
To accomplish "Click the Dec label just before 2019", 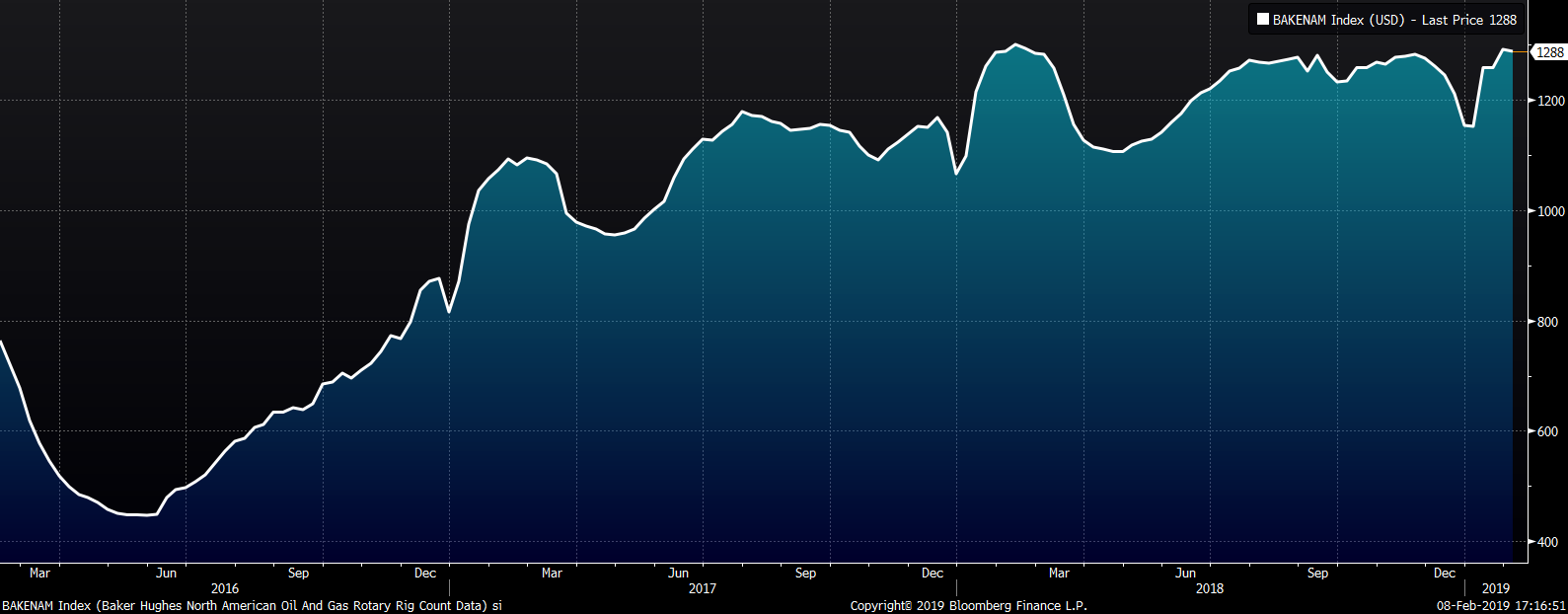I will point(1445,573).
